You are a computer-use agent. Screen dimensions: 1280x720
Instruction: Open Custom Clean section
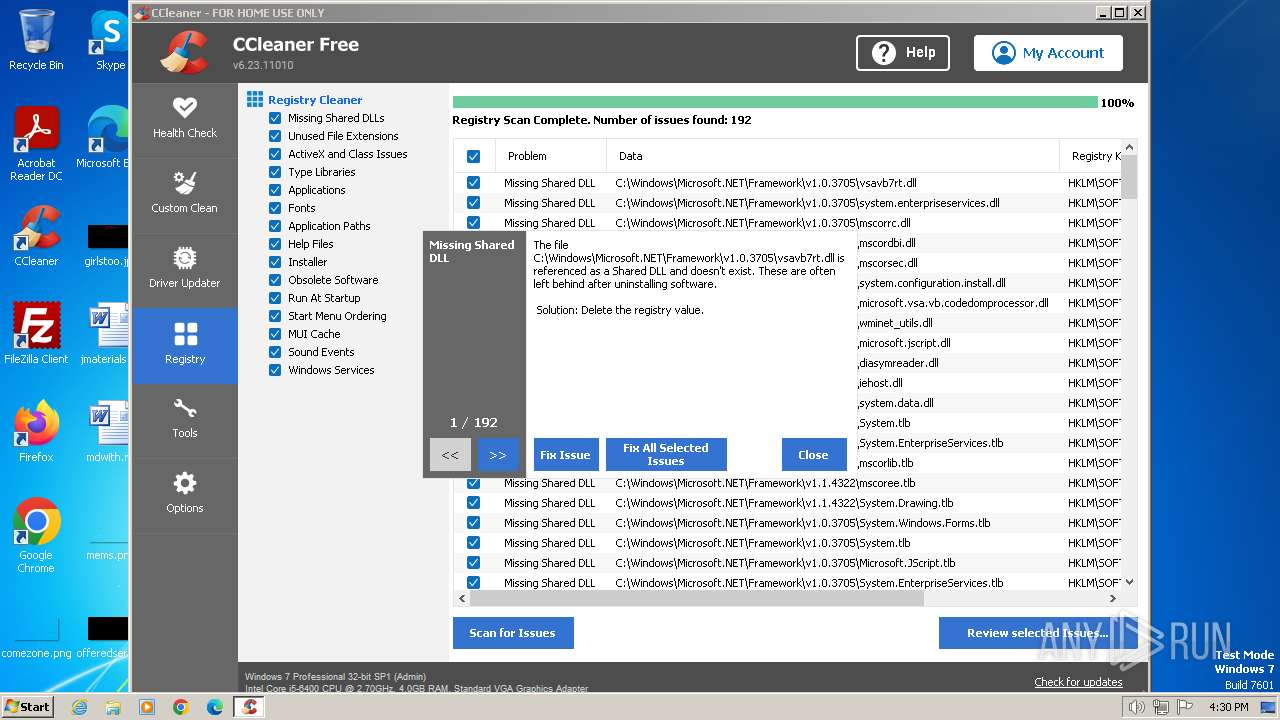[x=184, y=193]
